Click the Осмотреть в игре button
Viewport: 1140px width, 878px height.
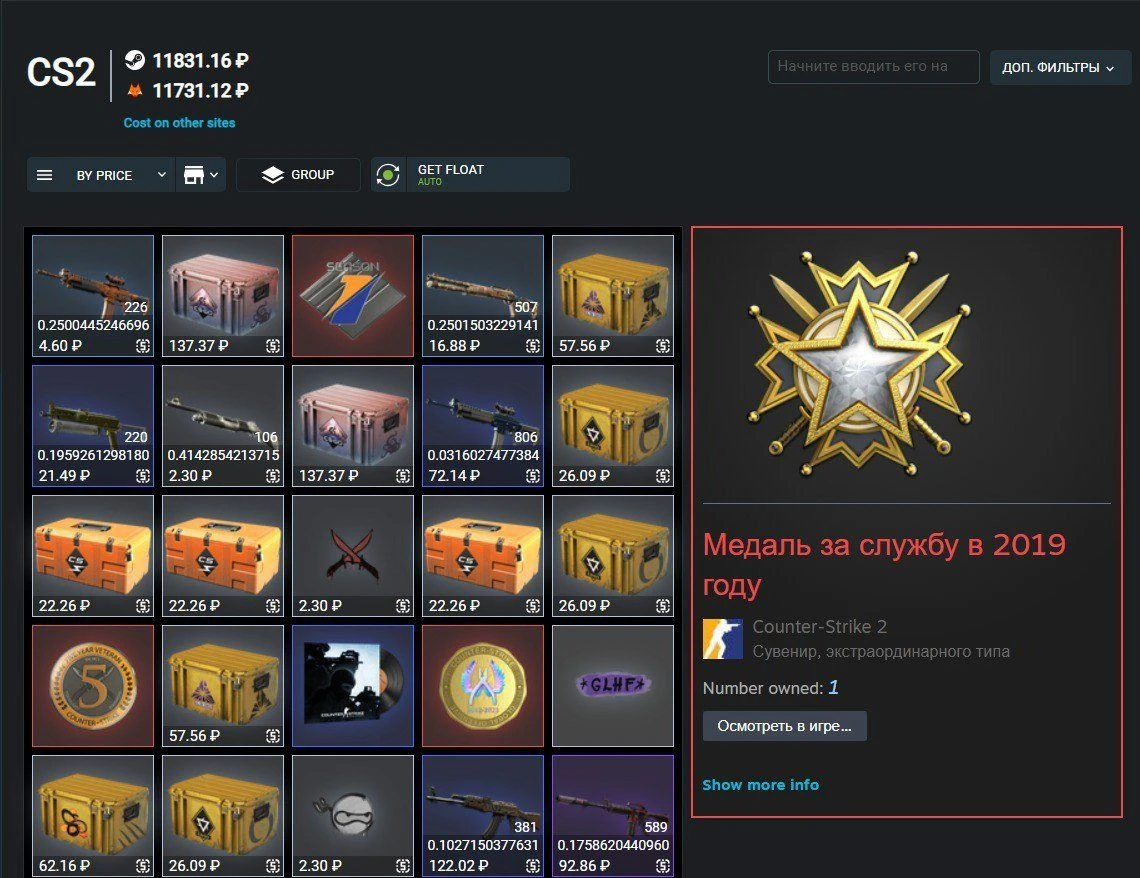(x=784, y=726)
